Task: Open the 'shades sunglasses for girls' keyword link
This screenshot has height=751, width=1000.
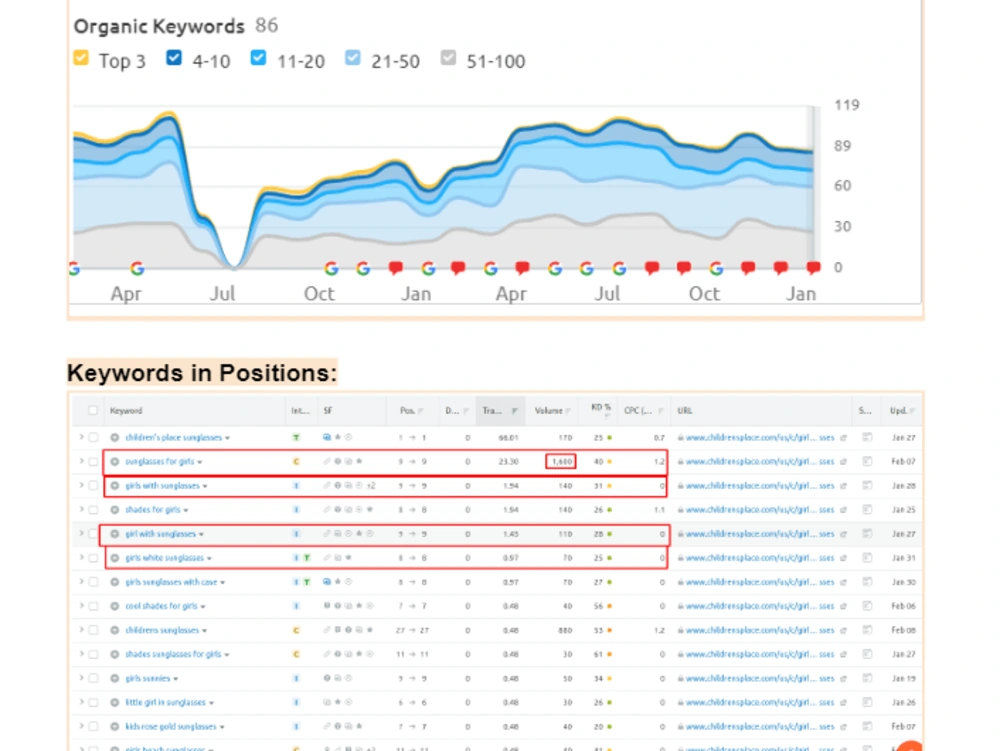Action: [173, 654]
